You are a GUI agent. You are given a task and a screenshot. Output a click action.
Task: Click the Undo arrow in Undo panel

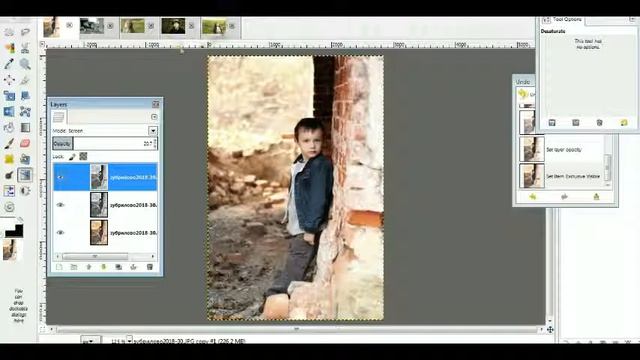coord(533,197)
